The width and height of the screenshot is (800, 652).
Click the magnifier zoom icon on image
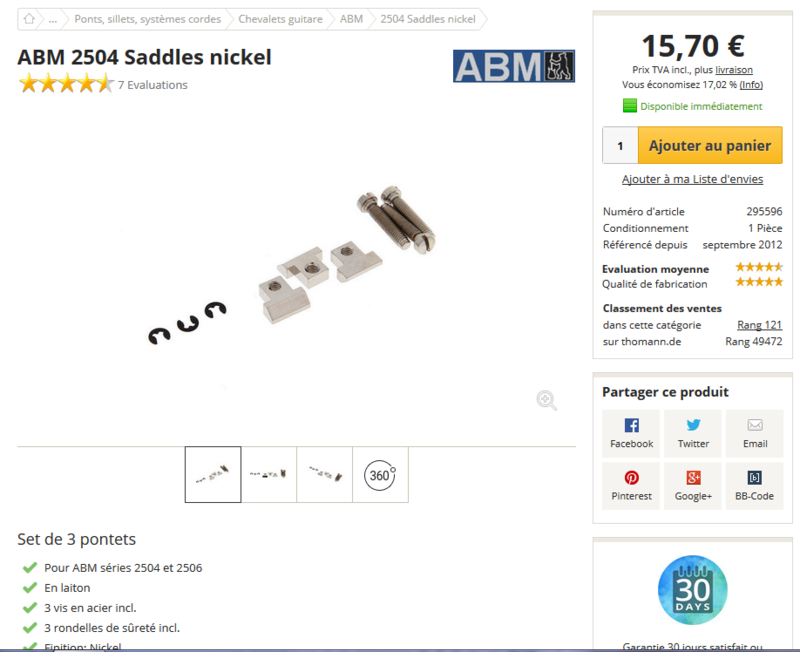tap(546, 400)
